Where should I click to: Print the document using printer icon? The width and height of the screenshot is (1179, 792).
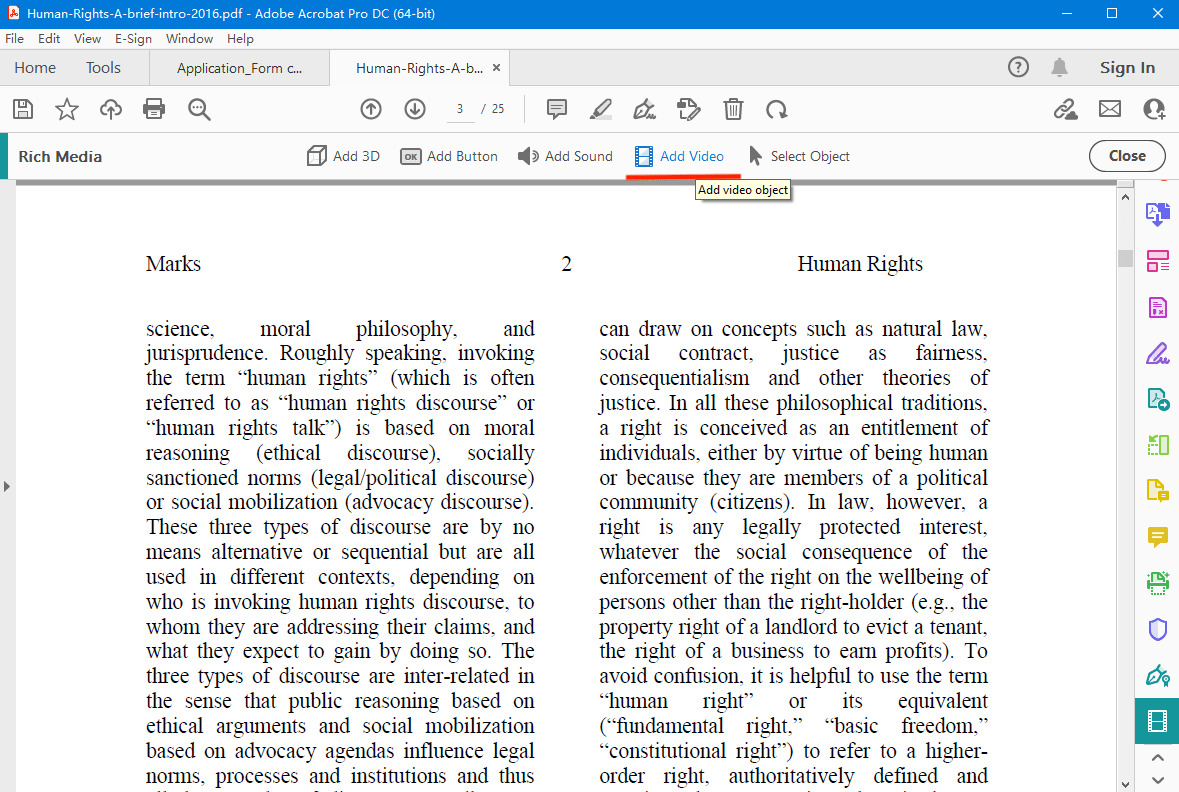coord(153,109)
